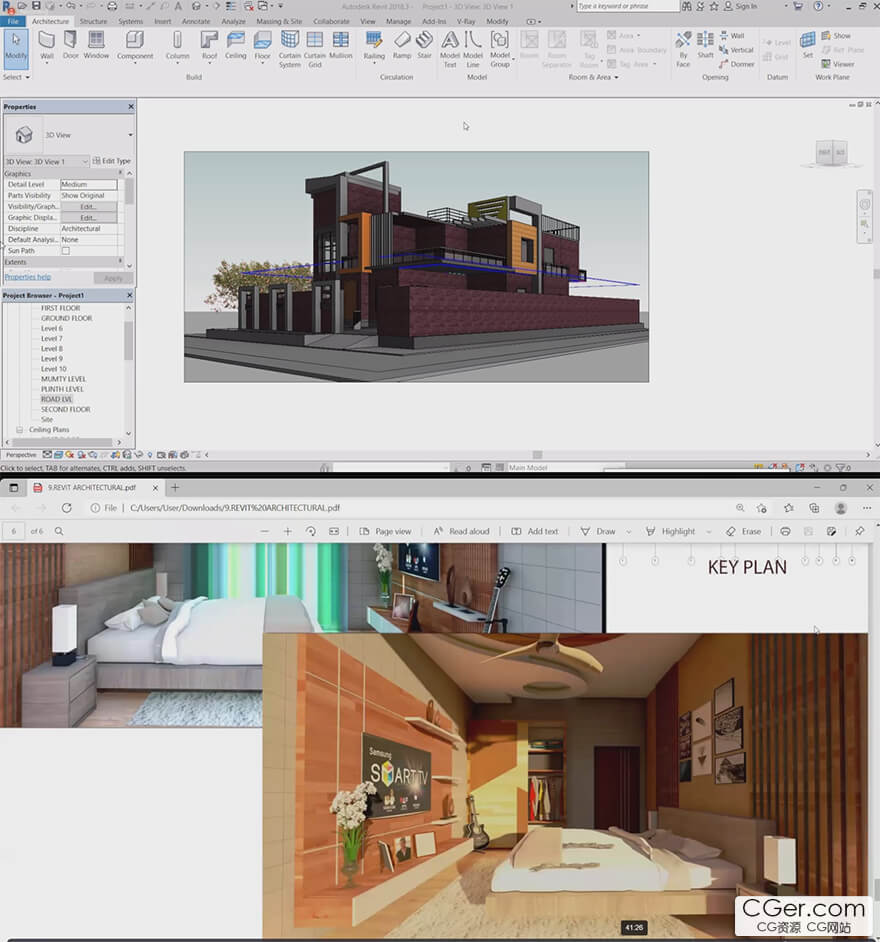The width and height of the screenshot is (880, 942).
Task: Choose the Component tool
Action: (135, 46)
